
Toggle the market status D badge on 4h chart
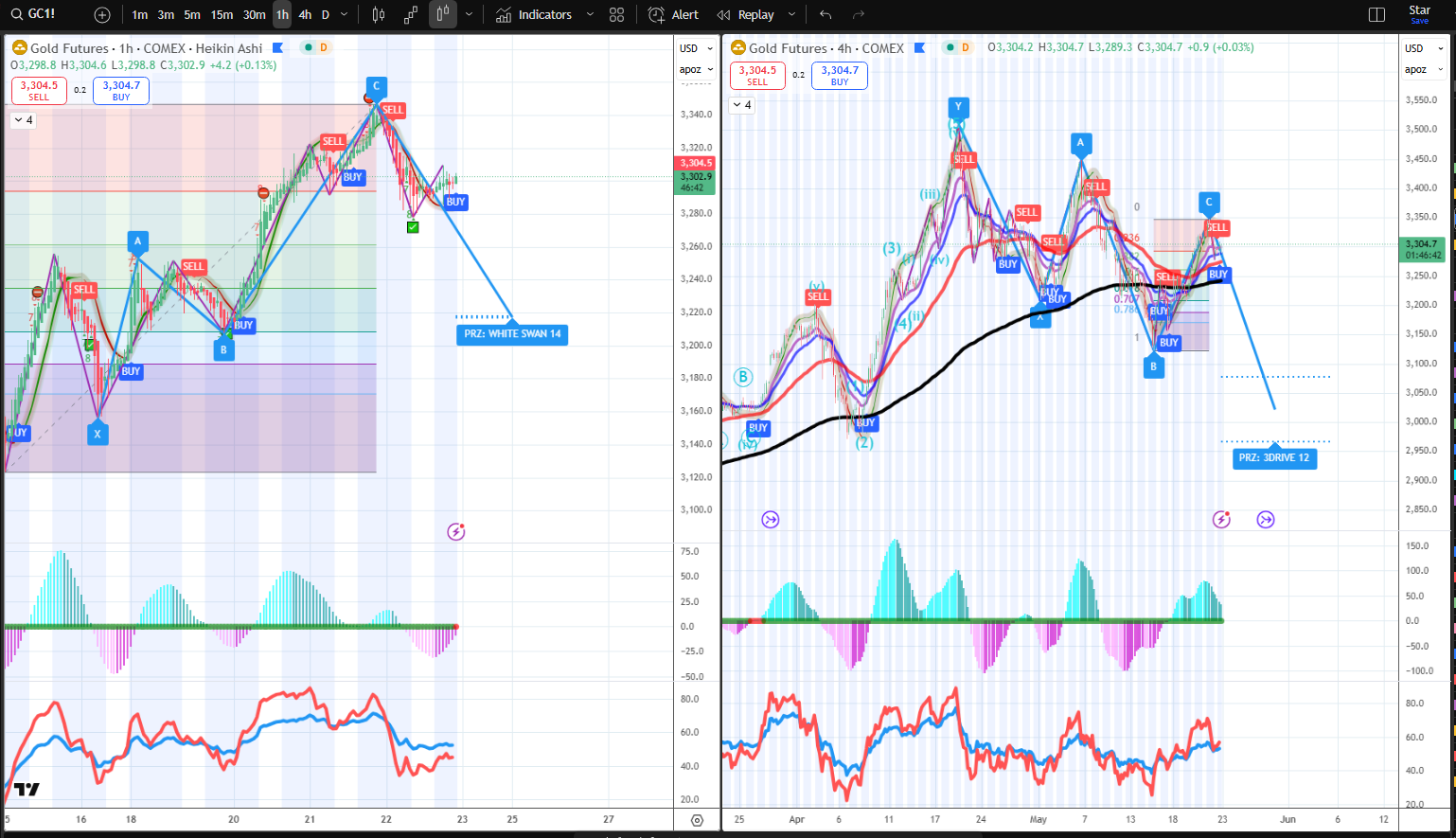click(966, 47)
